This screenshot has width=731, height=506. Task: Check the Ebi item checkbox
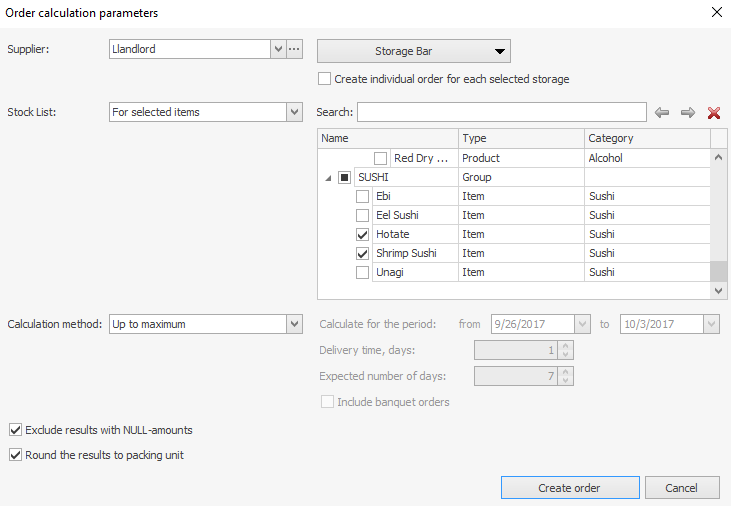(x=363, y=197)
